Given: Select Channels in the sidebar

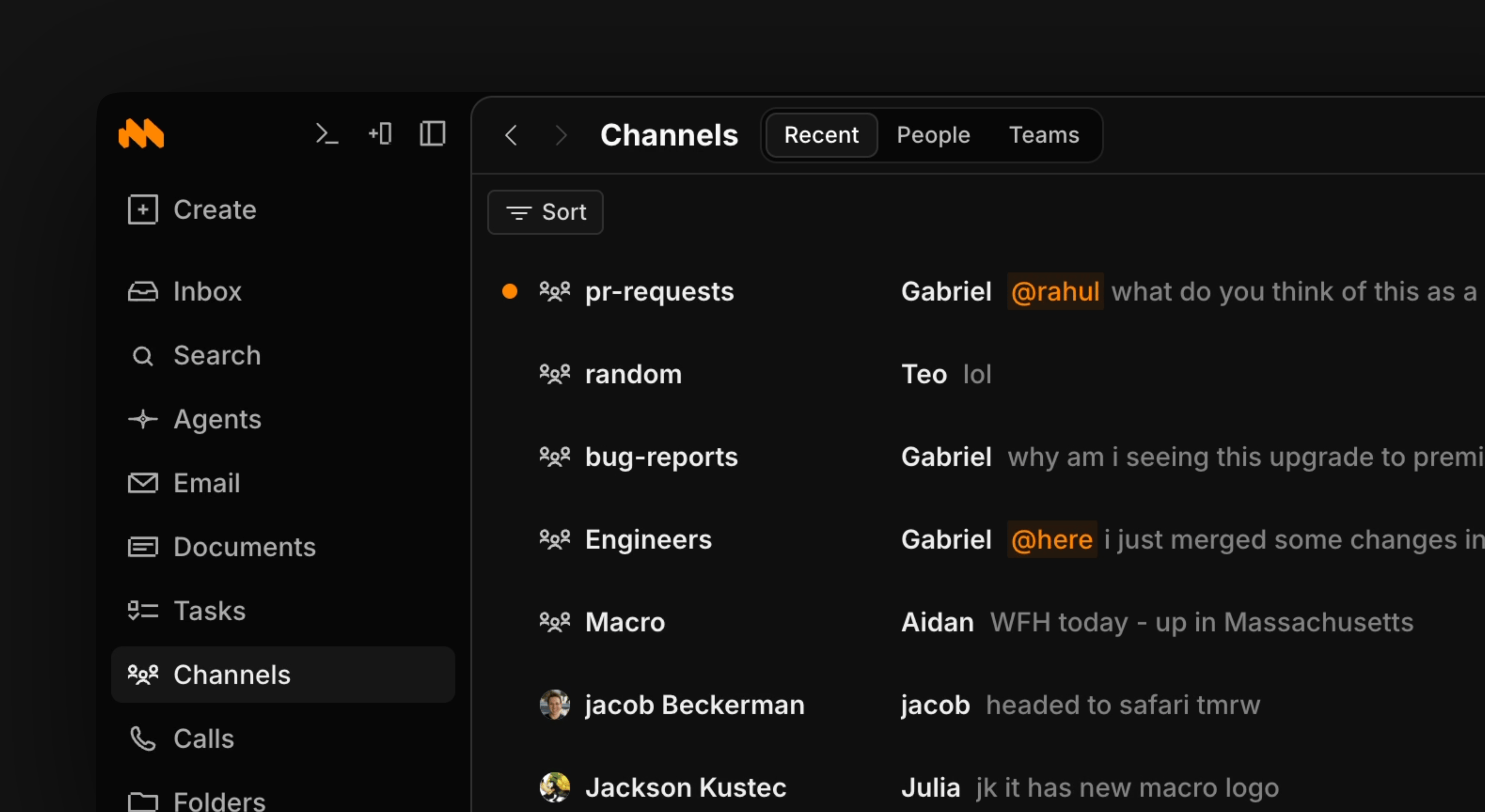Looking at the screenshot, I should click(x=283, y=674).
